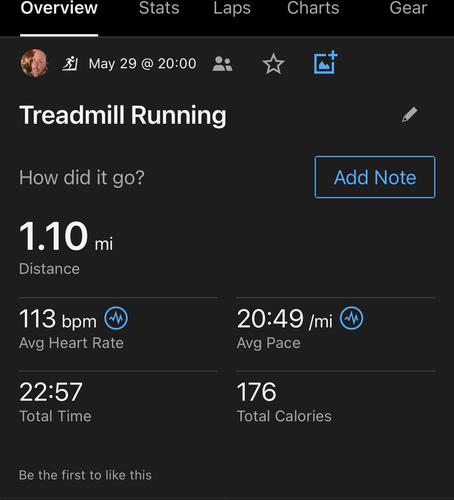Image resolution: width=454 pixels, height=500 pixels.
Task: Click the Add Note button
Action: click(x=375, y=177)
